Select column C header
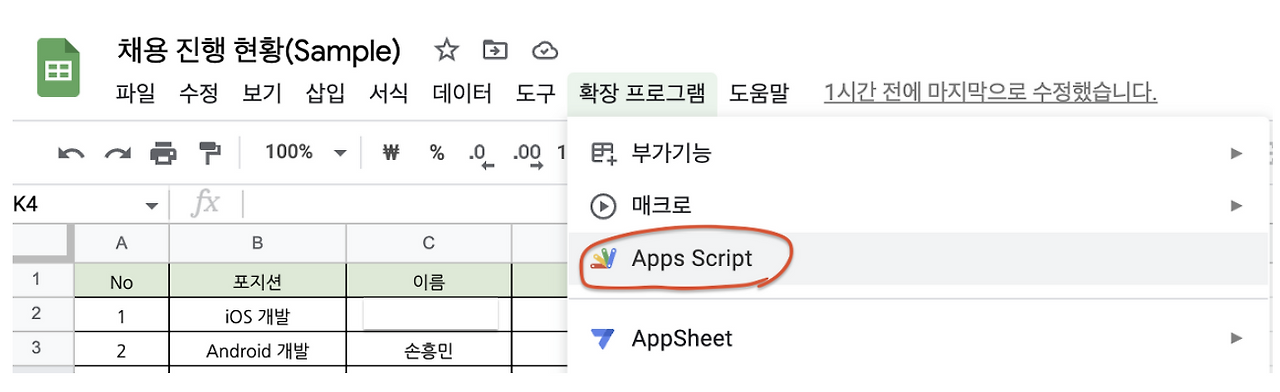This screenshot has height=392, width=1280. 428,243
